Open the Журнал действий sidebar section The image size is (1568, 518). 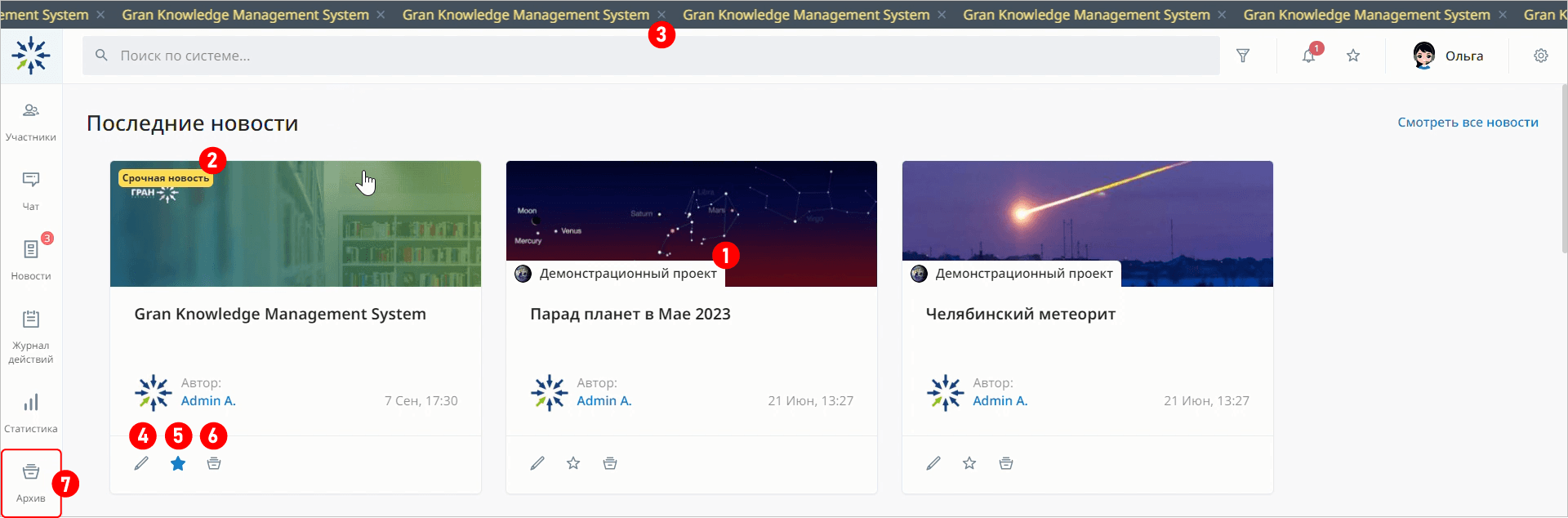31,336
